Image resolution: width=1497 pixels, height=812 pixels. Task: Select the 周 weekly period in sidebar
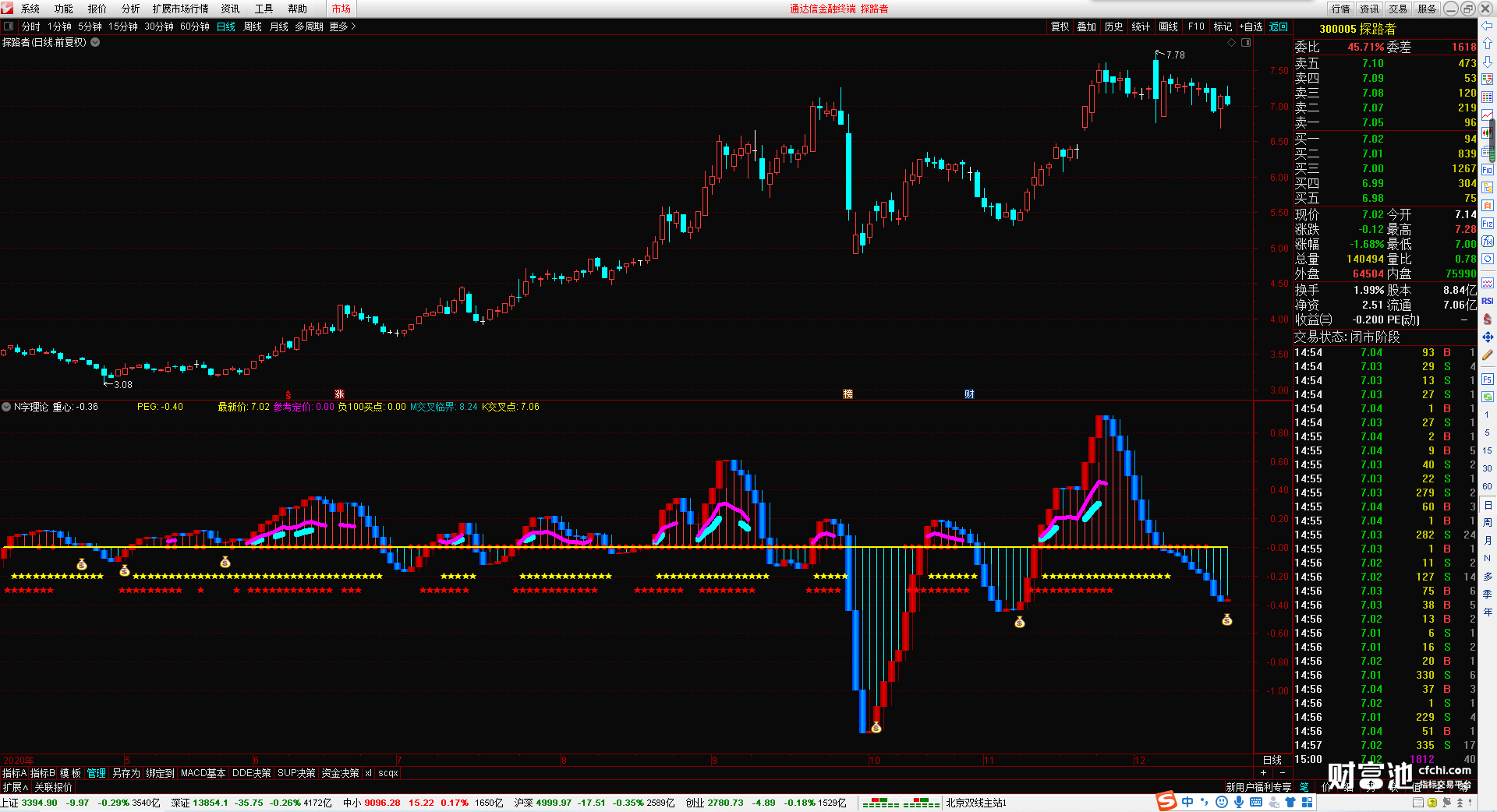1487,522
